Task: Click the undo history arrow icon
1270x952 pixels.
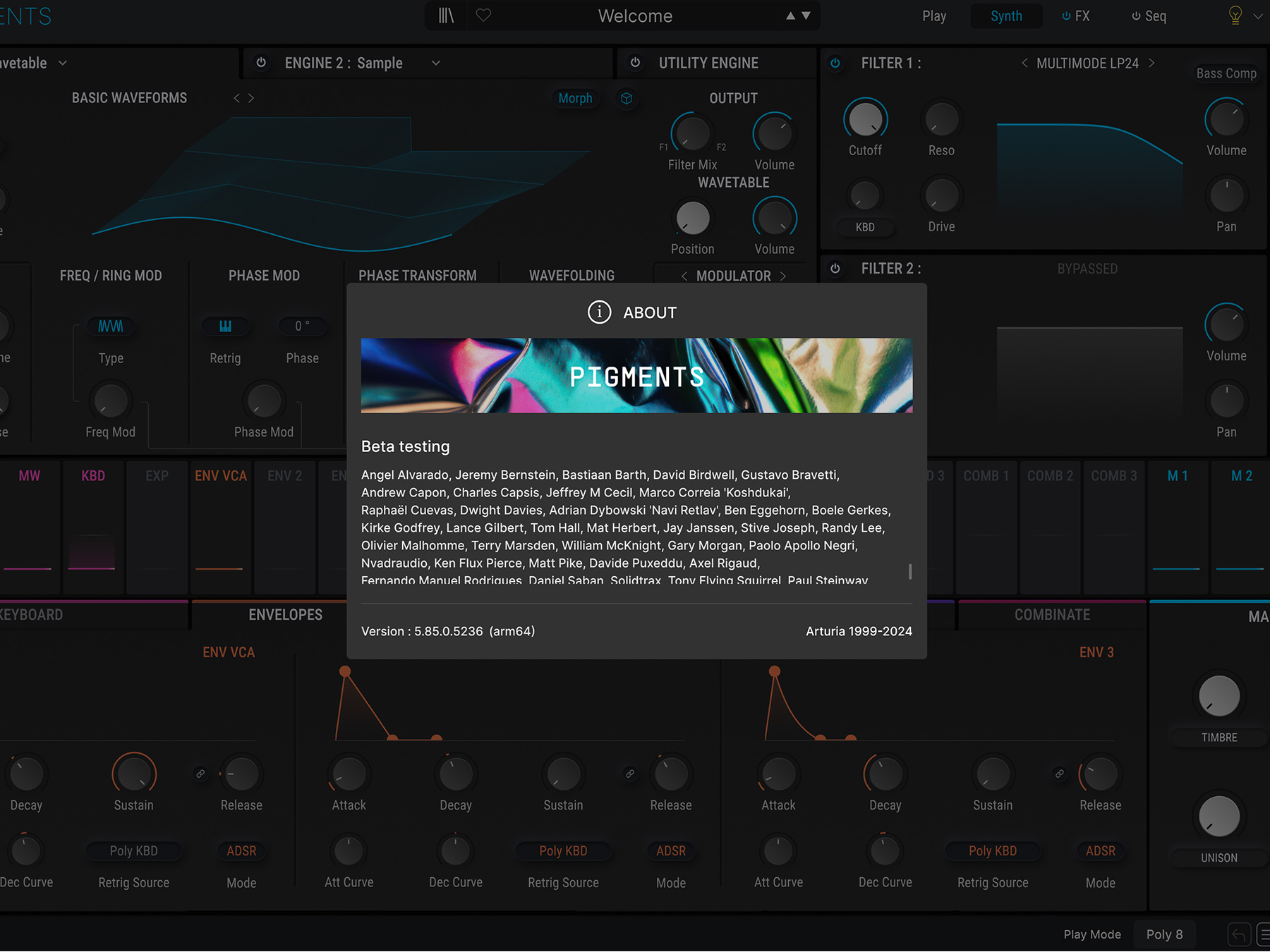Action: [1238, 934]
